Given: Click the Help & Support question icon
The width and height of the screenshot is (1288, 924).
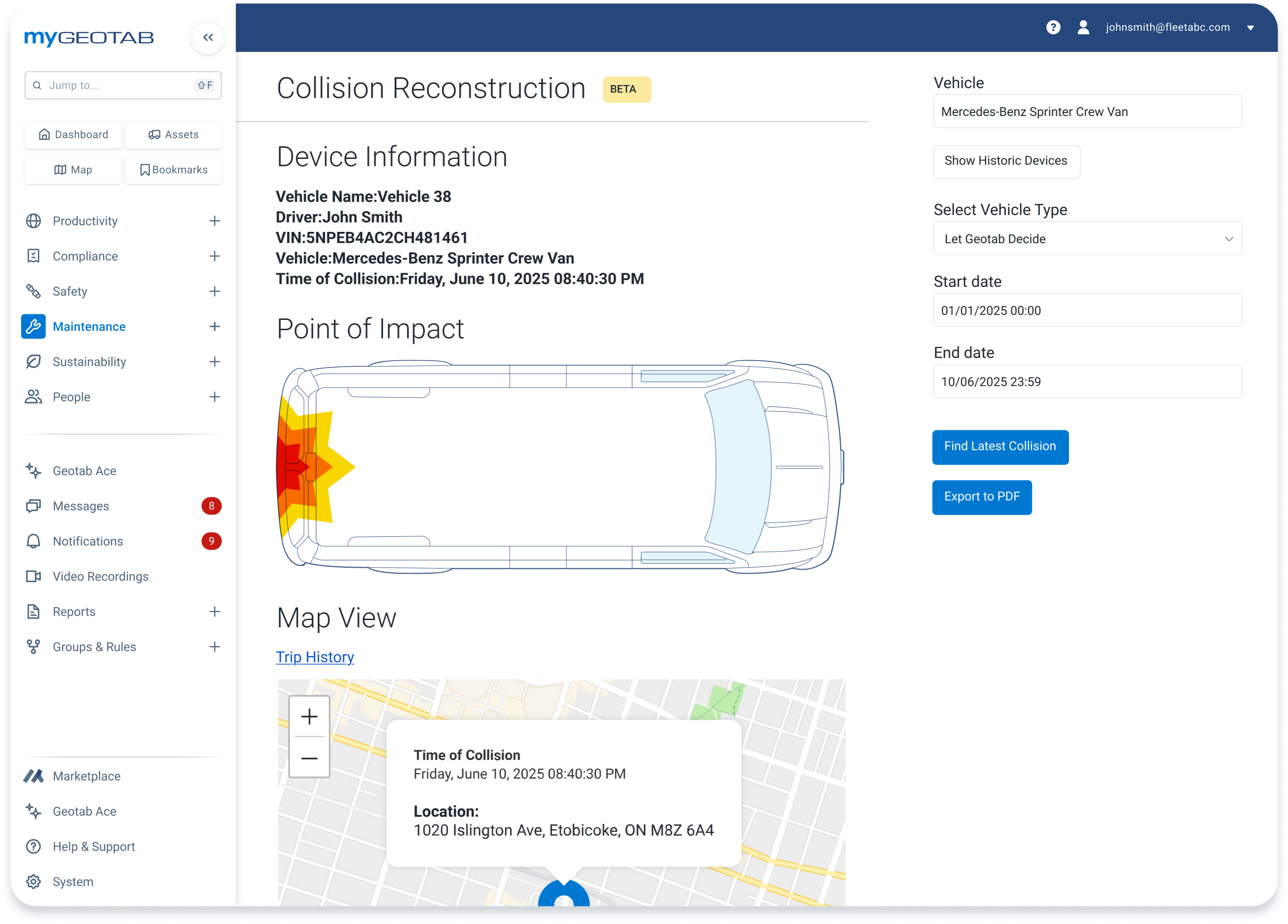Looking at the screenshot, I should coord(33,847).
